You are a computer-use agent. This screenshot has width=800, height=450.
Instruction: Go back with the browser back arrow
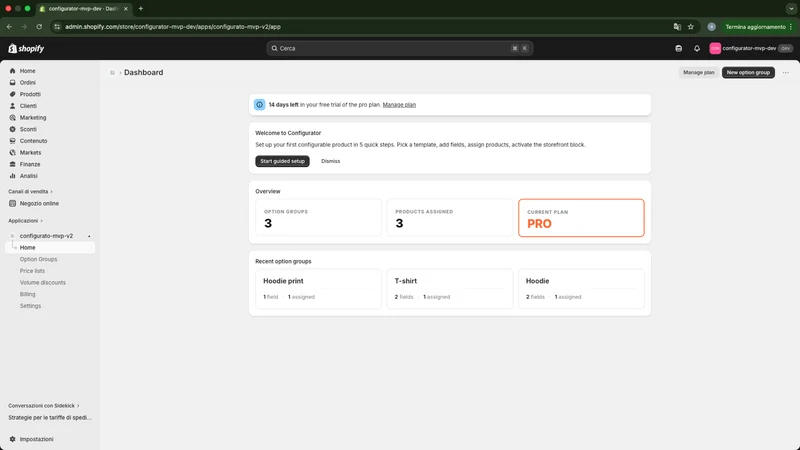coord(9,27)
